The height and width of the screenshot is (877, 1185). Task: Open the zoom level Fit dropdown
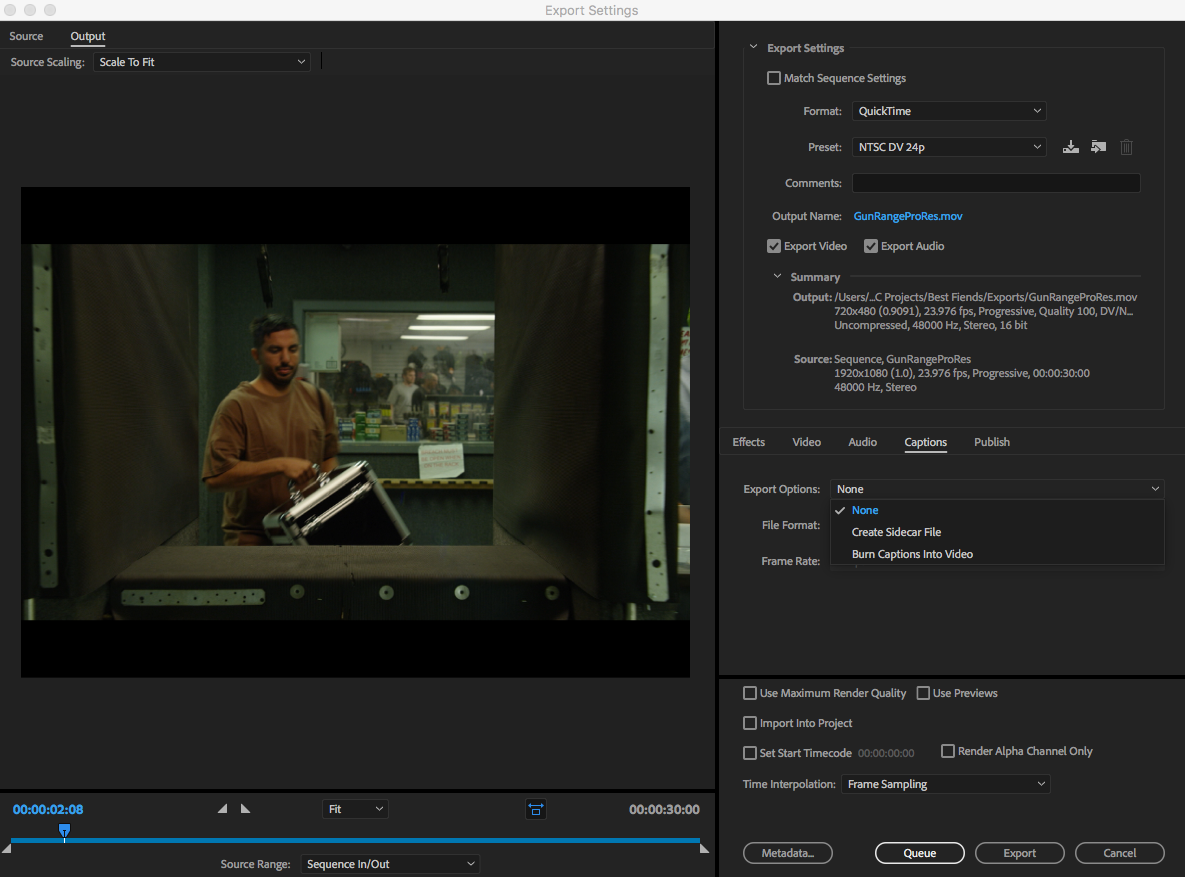click(x=355, y=809)
